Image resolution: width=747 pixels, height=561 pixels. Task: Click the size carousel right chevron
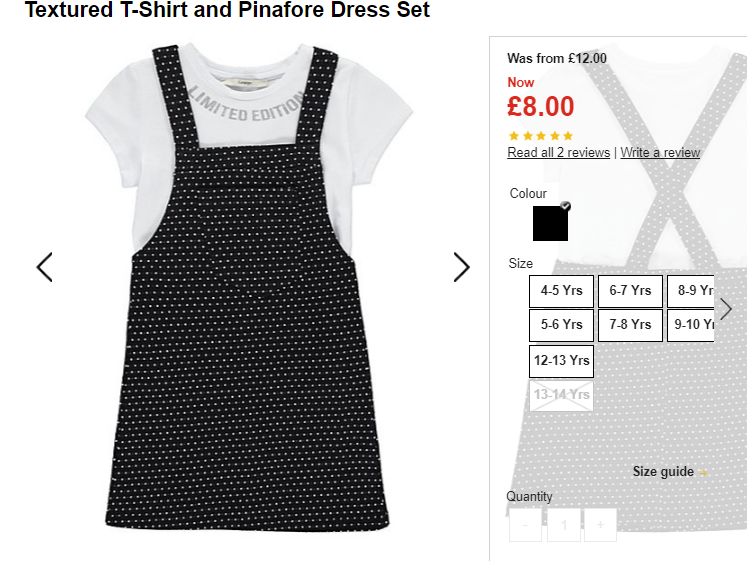(x=726, y=309)
